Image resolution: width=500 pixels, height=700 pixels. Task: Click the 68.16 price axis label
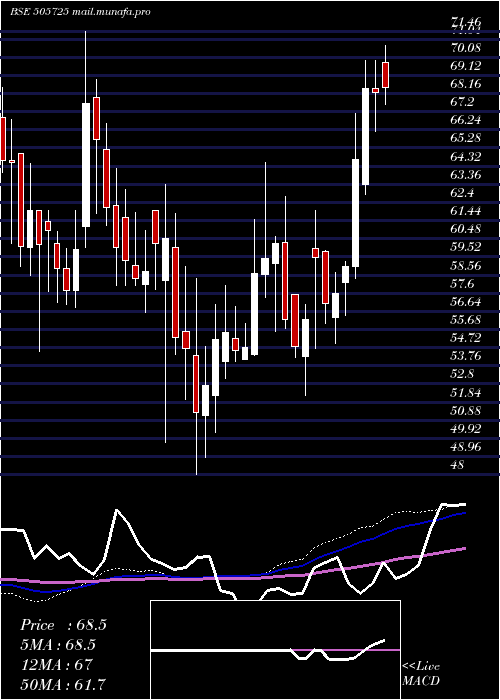point(466,84)
